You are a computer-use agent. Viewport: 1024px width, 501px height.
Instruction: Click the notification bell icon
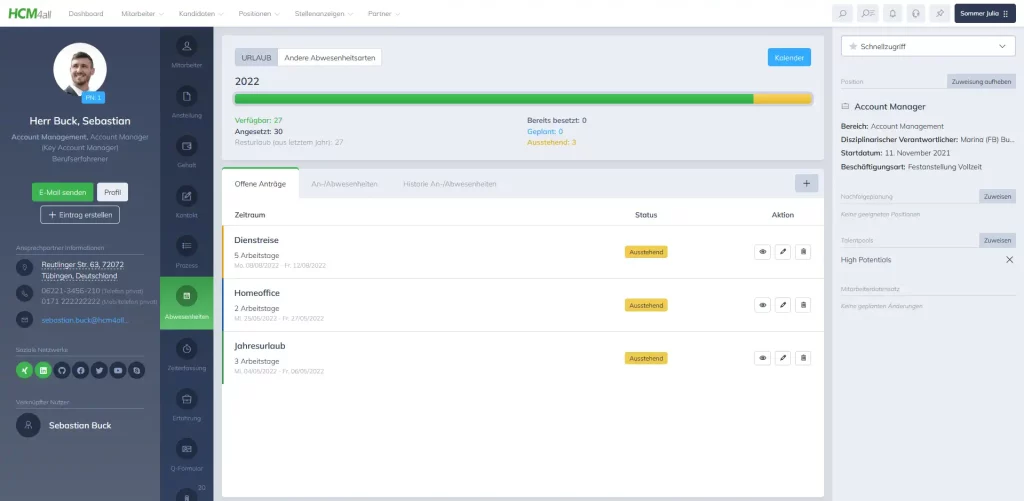892,14
